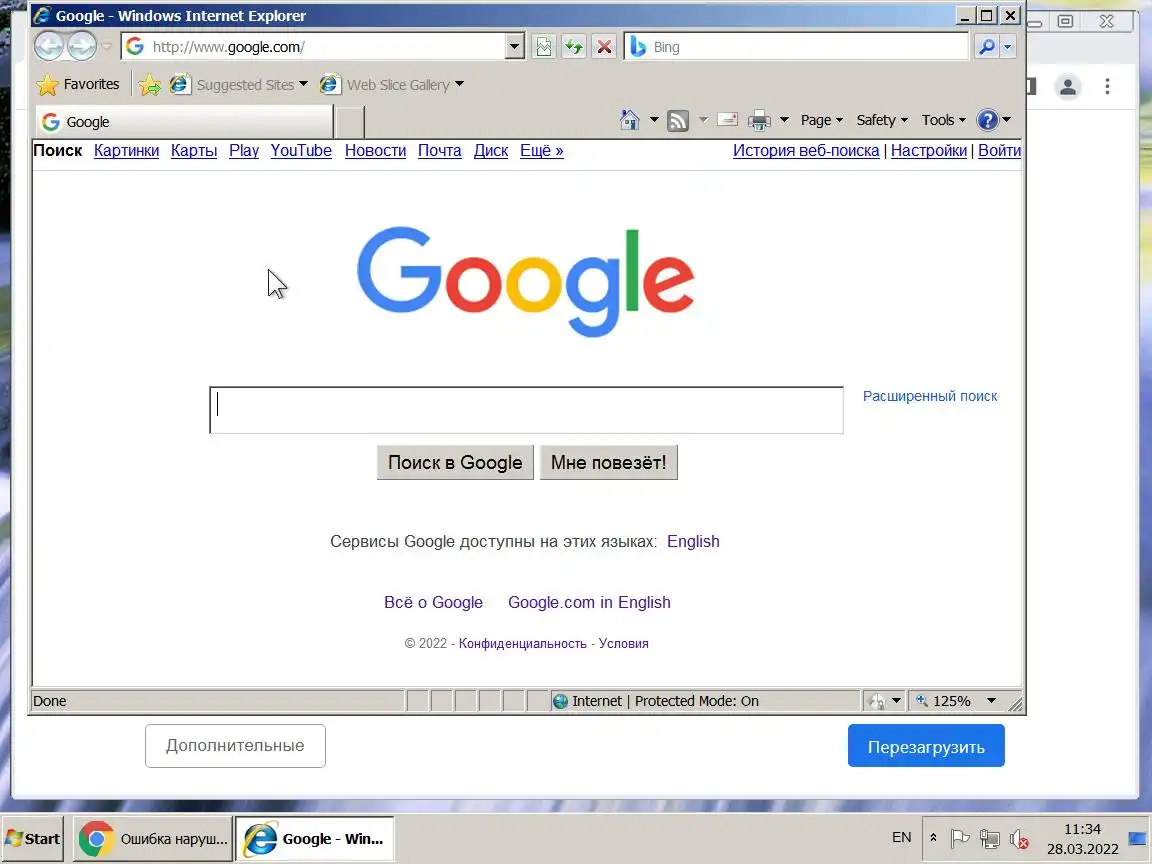Open Настройки link
Viewport: 1152px width, 864px height.
point(929,151)
